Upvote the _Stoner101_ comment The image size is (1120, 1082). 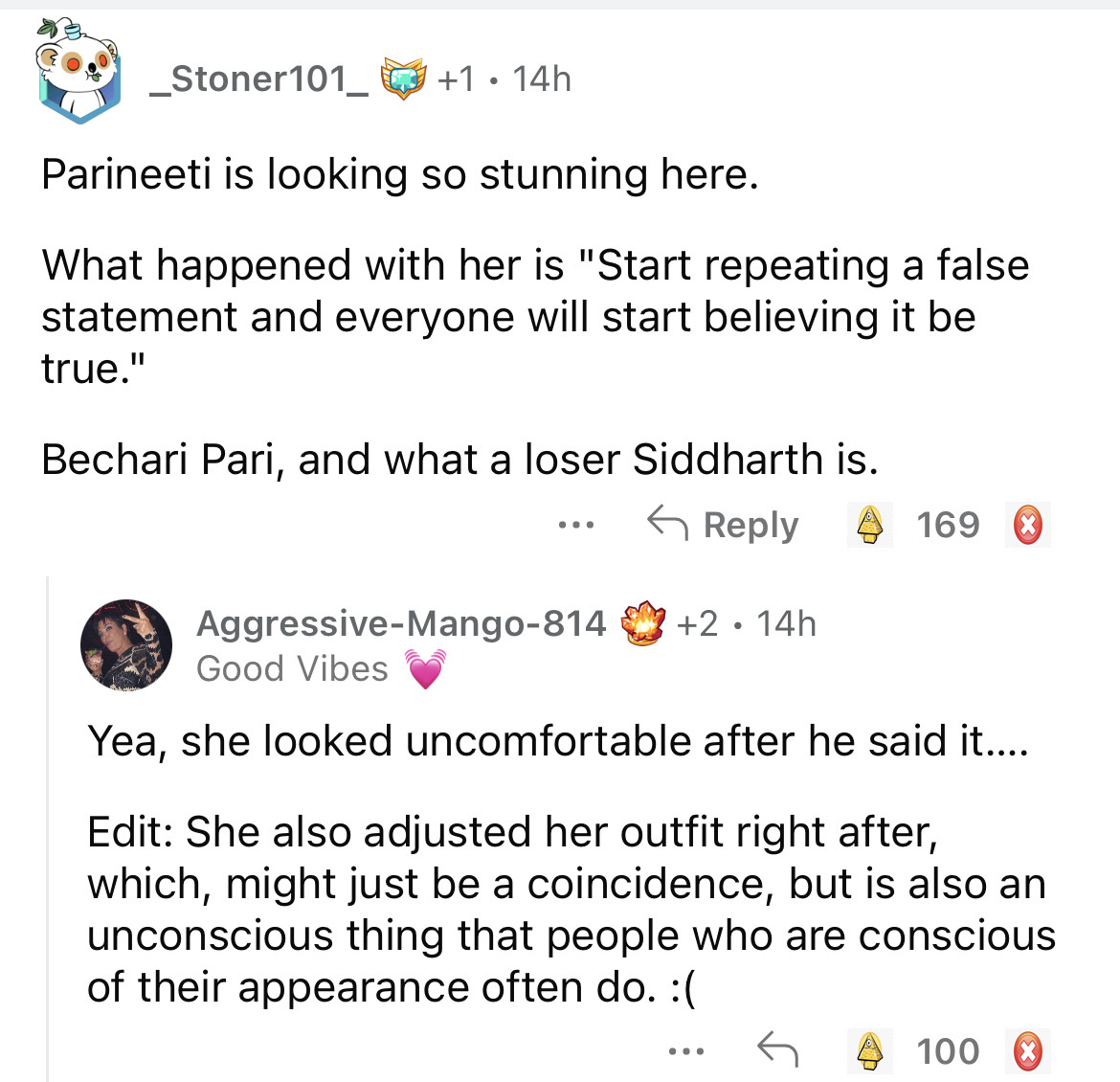click(x=869, y=525)
